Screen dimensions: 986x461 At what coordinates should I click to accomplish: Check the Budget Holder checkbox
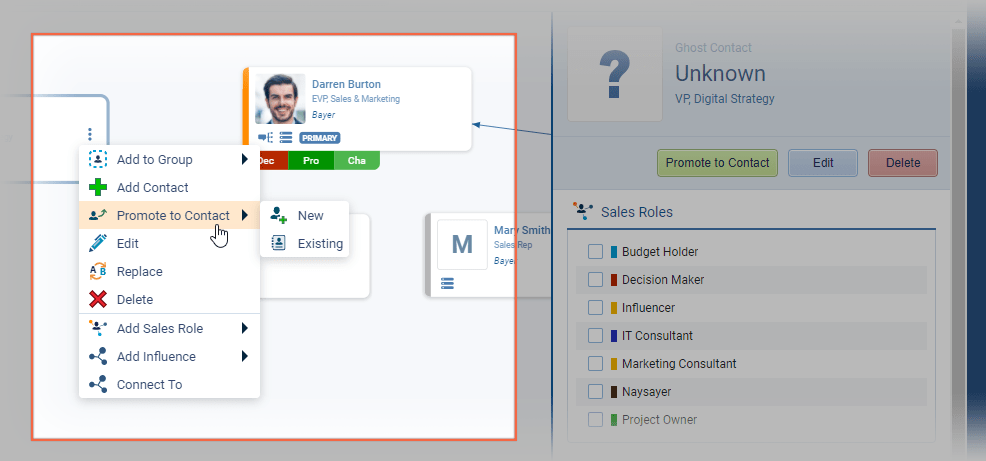click(x=595, y=252)
